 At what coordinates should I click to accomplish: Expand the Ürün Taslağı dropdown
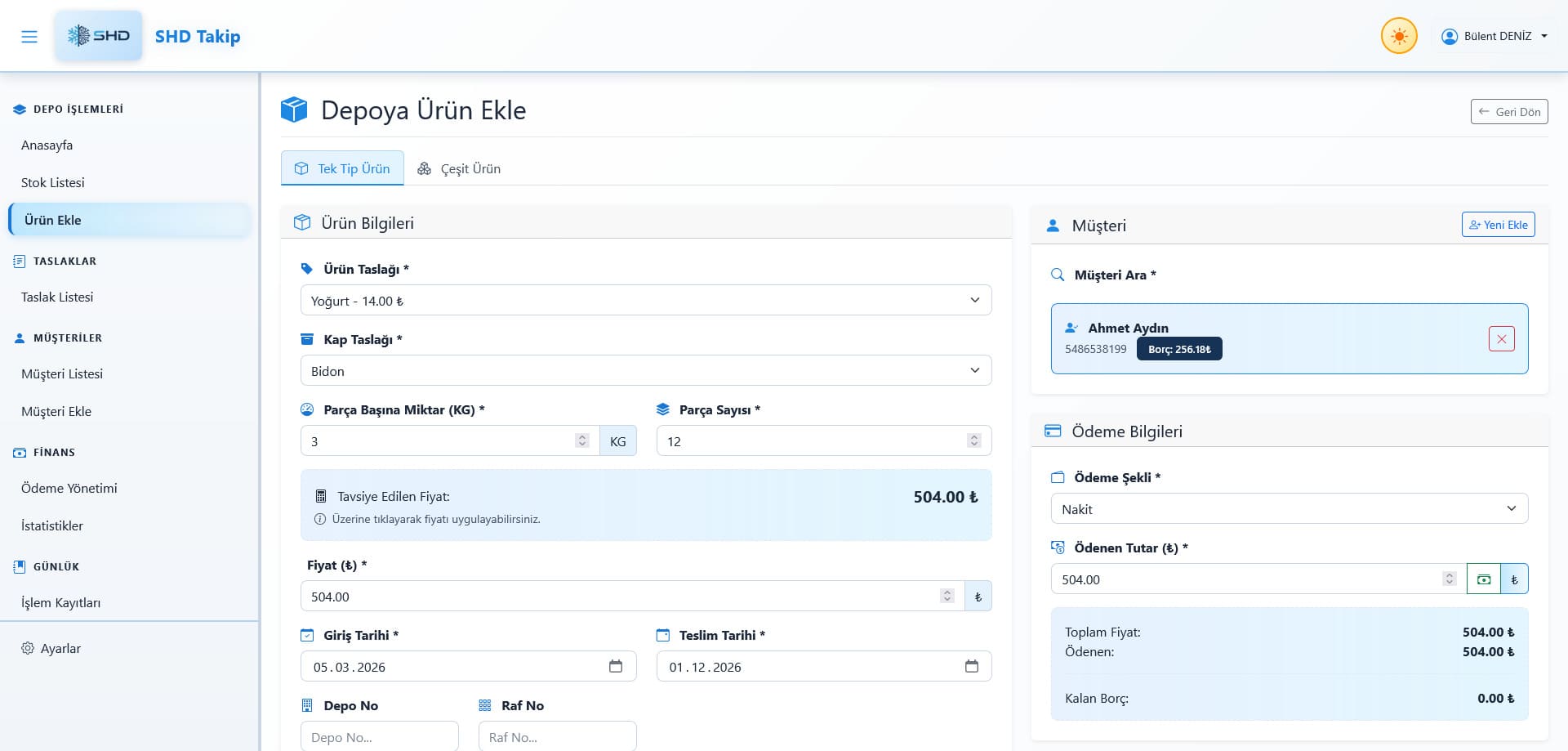point(645,301)
